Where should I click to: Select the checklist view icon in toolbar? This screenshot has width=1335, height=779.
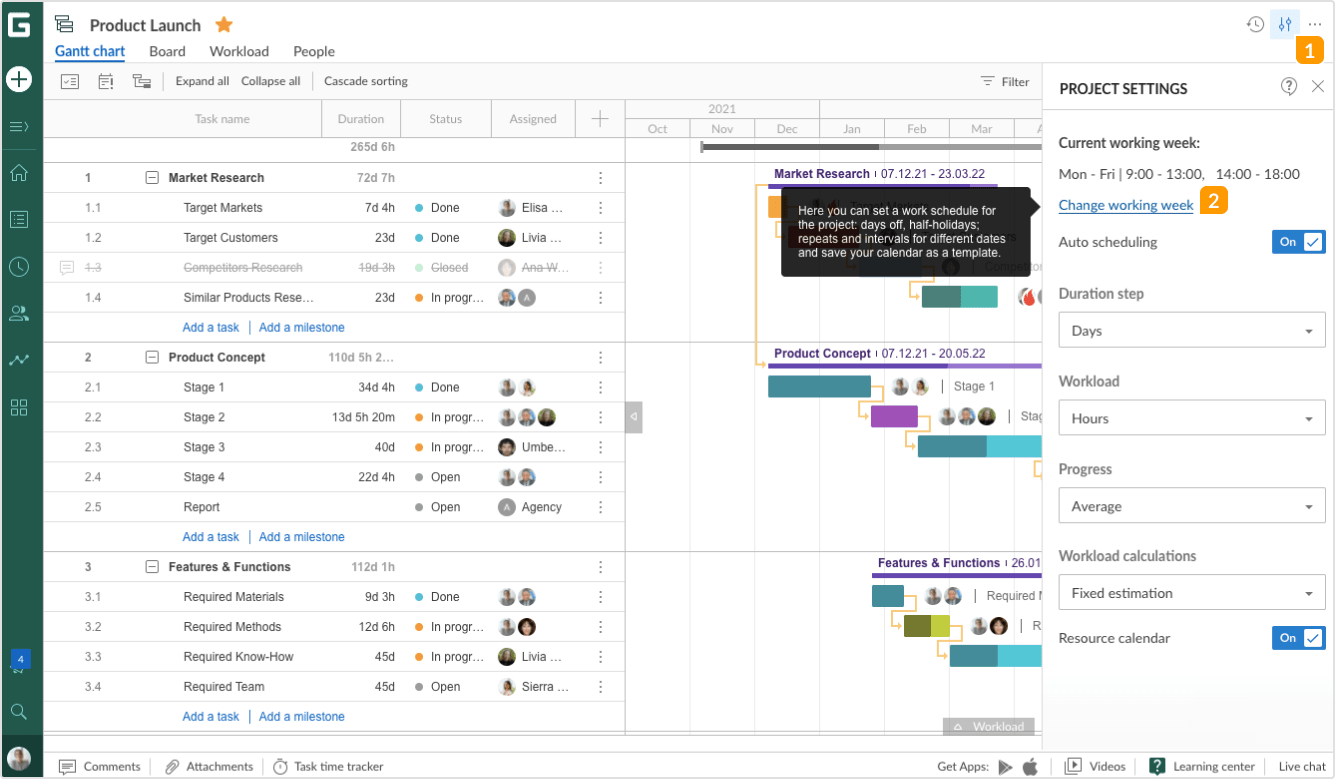[69, 81]
